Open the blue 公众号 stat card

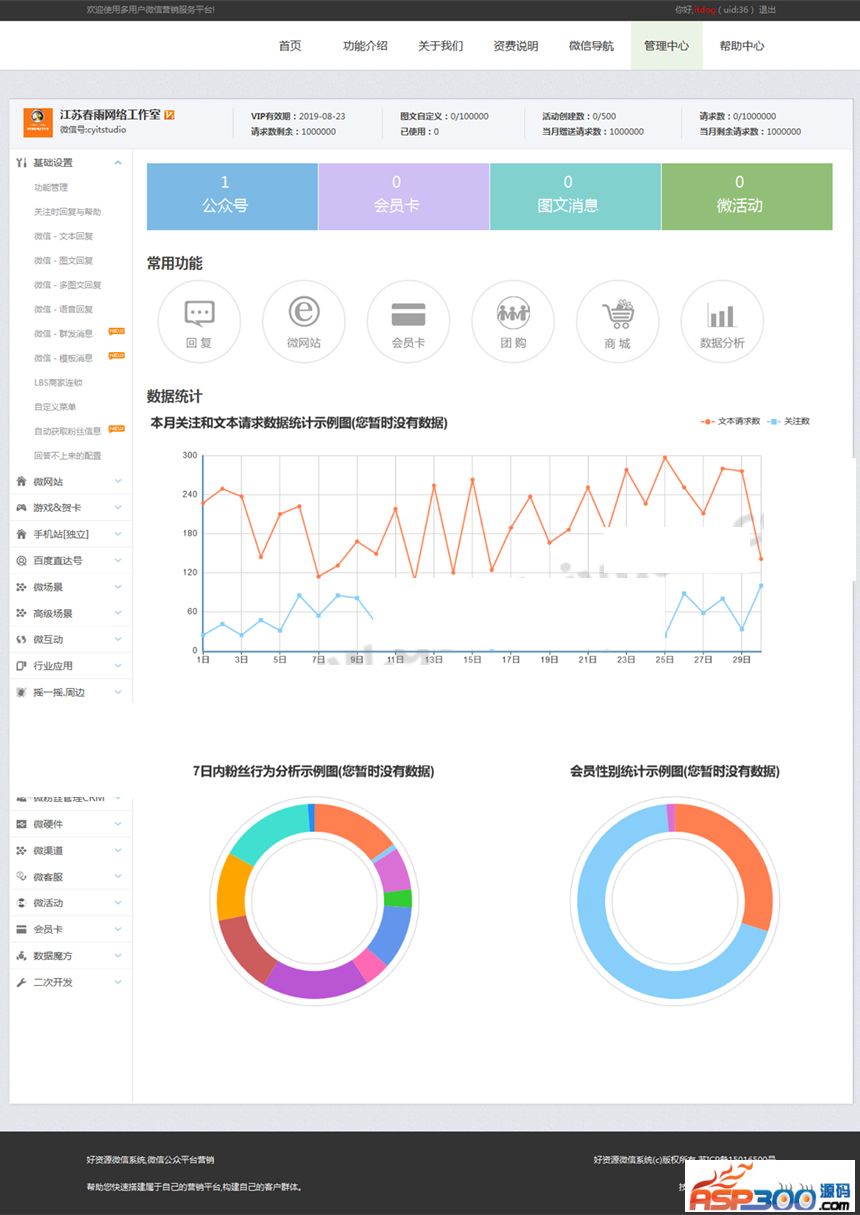point(232,197)
